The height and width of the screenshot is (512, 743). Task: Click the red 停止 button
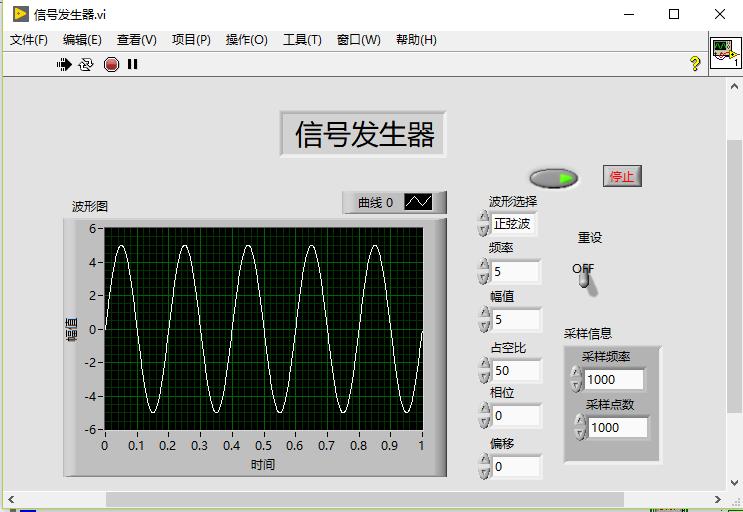click(x=622, y=176)
